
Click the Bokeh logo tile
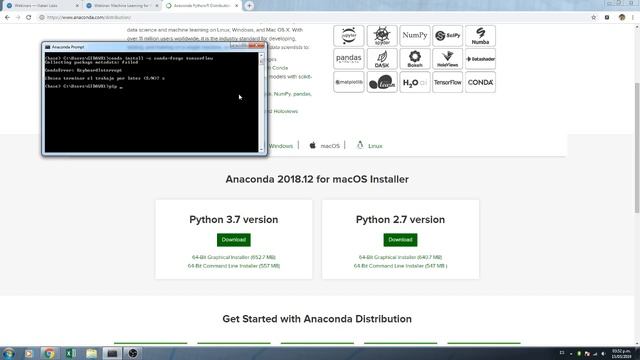tap(415, 59)
